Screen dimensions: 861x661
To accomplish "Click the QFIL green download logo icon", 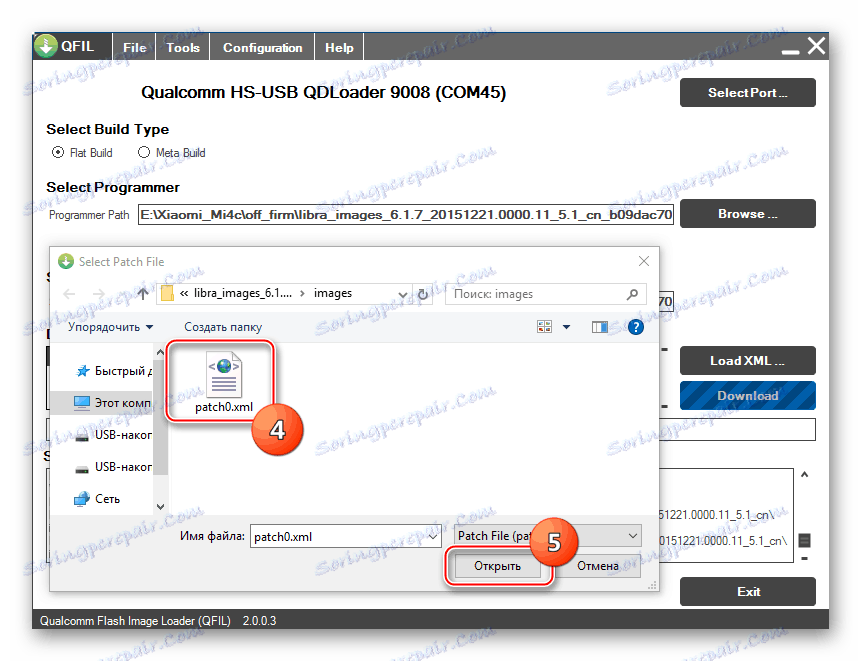I will coord(46,46).
